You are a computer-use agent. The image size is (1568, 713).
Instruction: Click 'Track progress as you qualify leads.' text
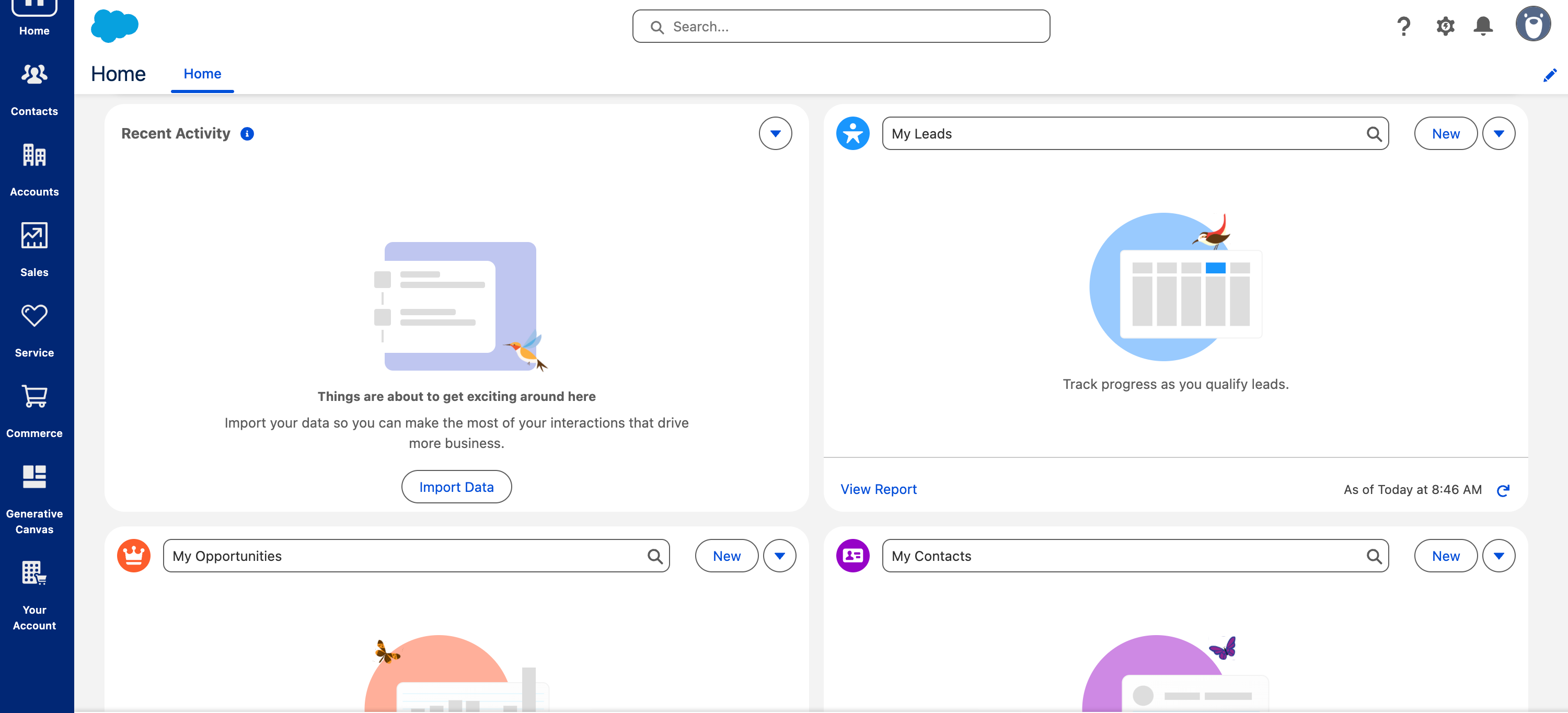click(x=1175, y=384)
